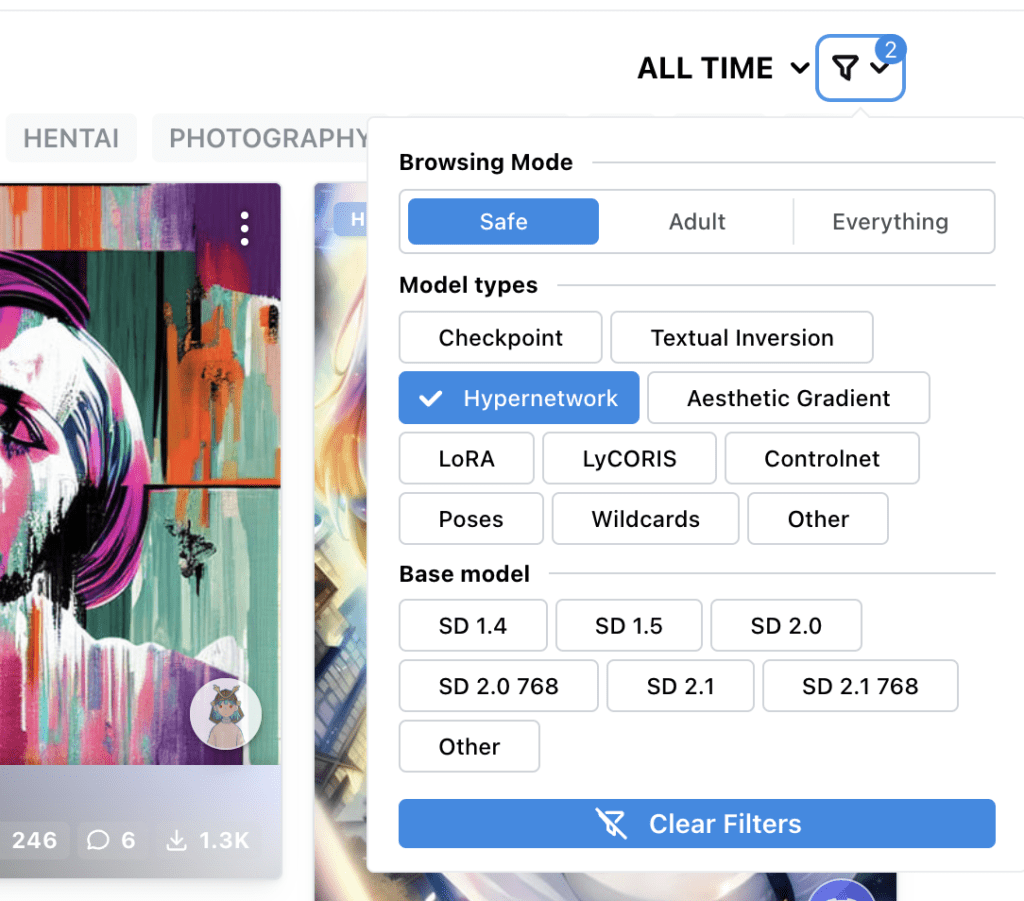Filter by SD 1.4 base model
The image size is (1024, 901).
(473, 625)
